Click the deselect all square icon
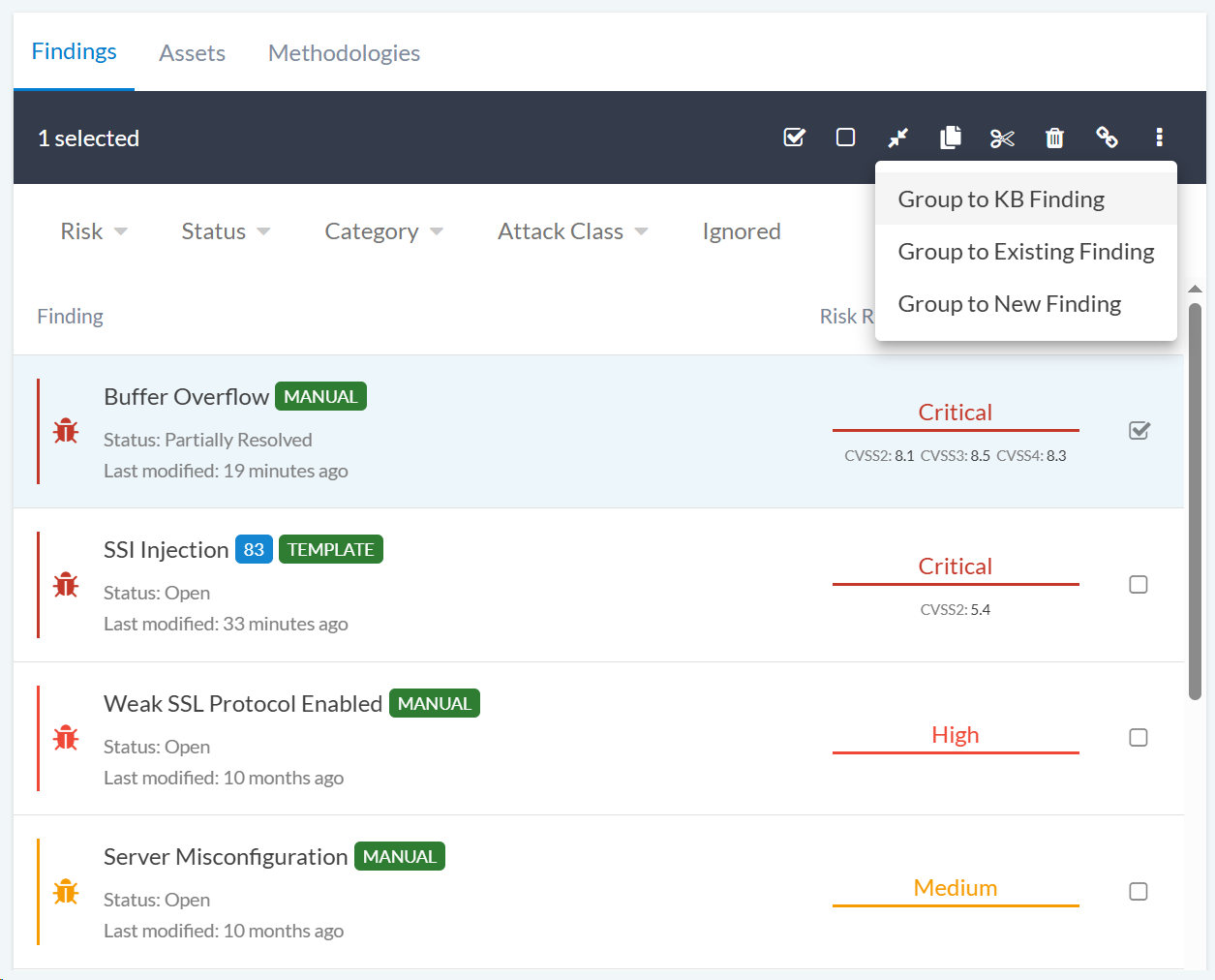 point(845,138)
